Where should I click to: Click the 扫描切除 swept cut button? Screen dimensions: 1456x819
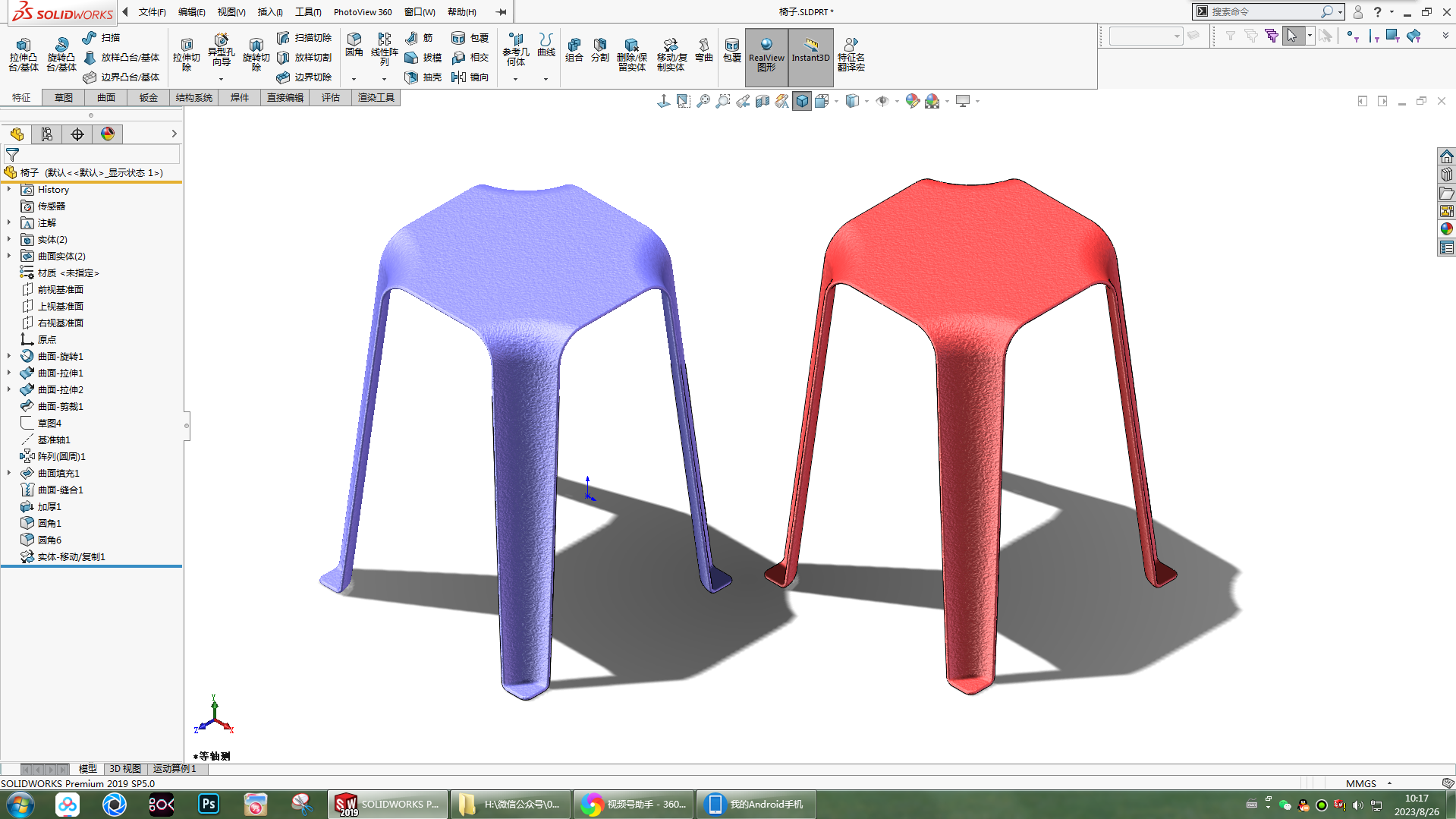[x=304, y=38]
